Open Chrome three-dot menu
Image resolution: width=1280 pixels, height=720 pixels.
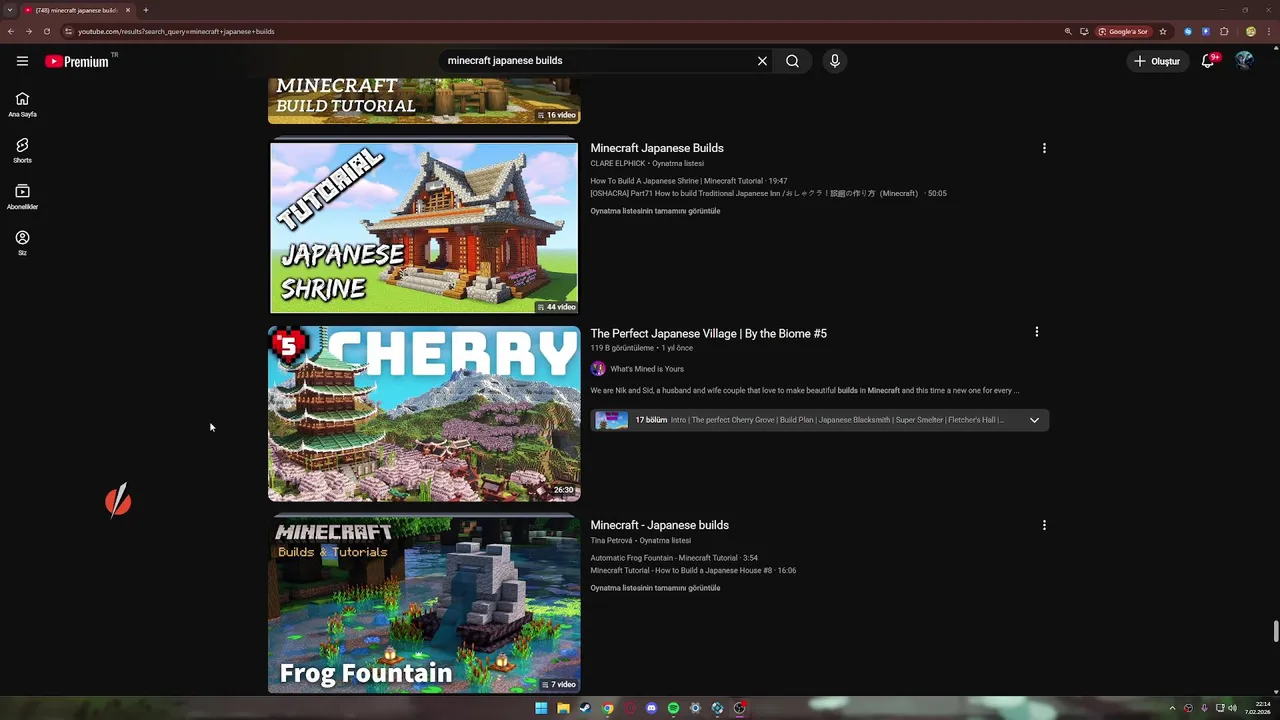pyautogui.click(x=1268, y=31)
